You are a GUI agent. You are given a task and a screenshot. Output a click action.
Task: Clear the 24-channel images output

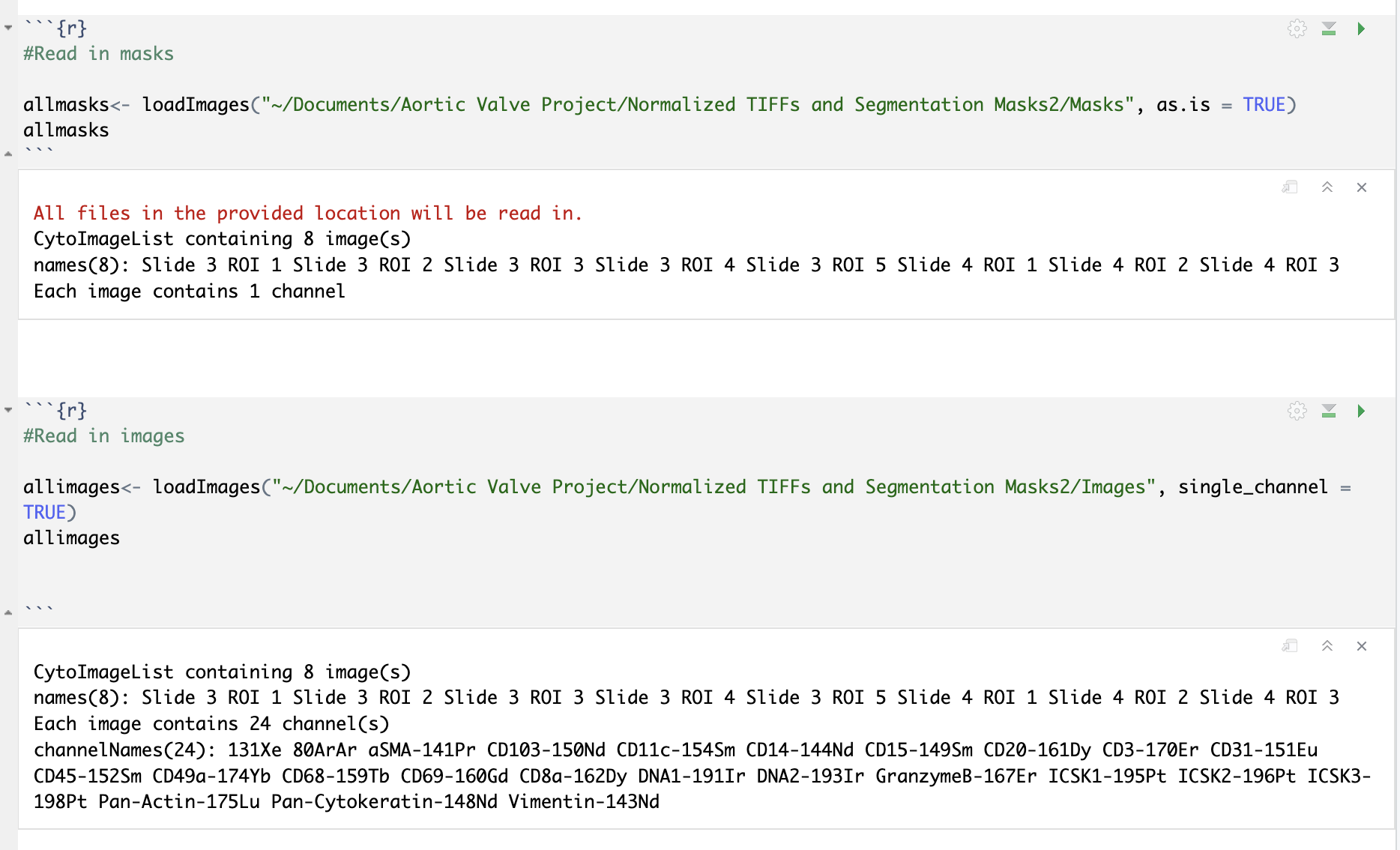[x=1362, y=645]
